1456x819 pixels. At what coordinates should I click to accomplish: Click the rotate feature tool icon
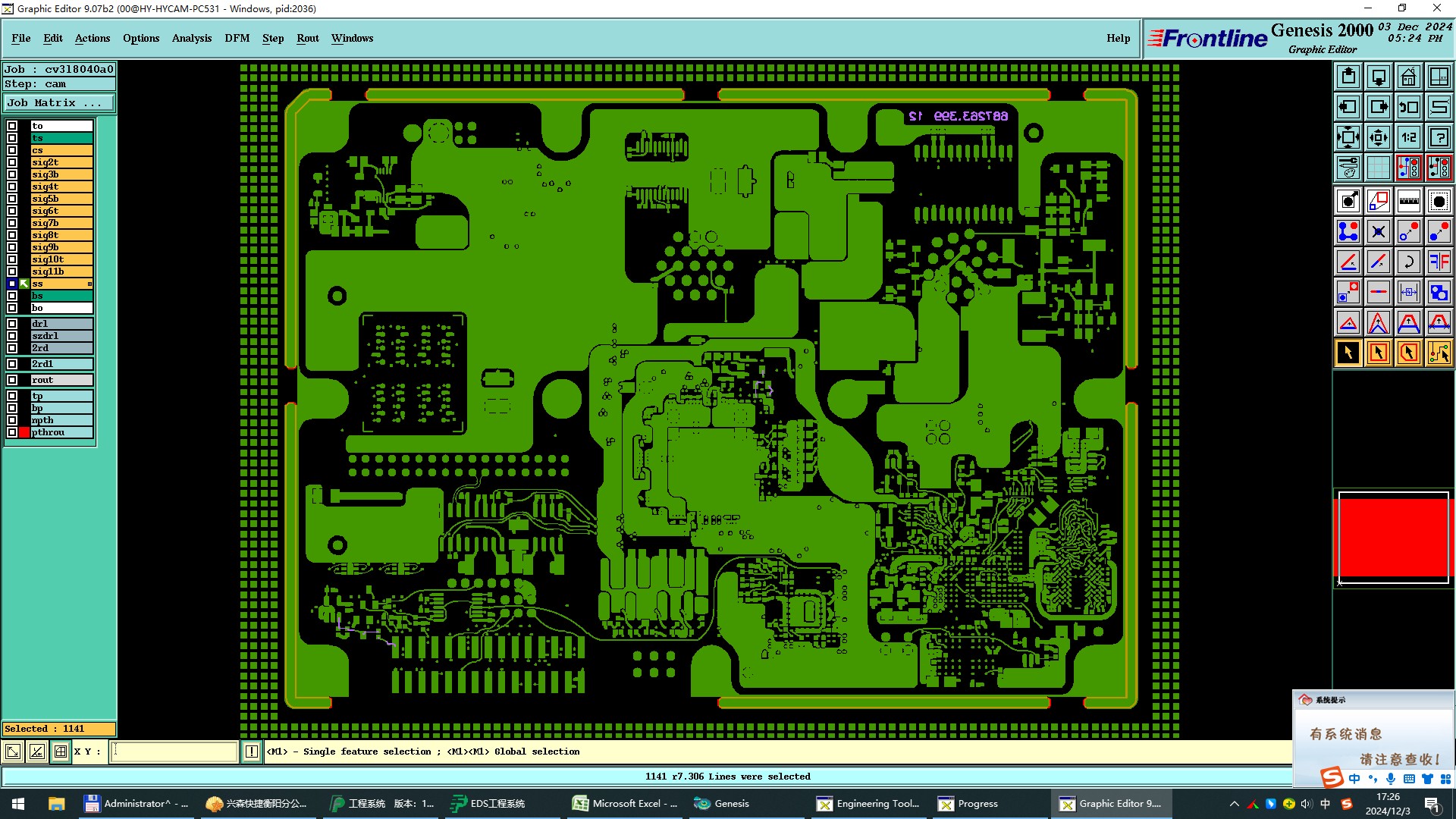click(x=1408, y=262)
